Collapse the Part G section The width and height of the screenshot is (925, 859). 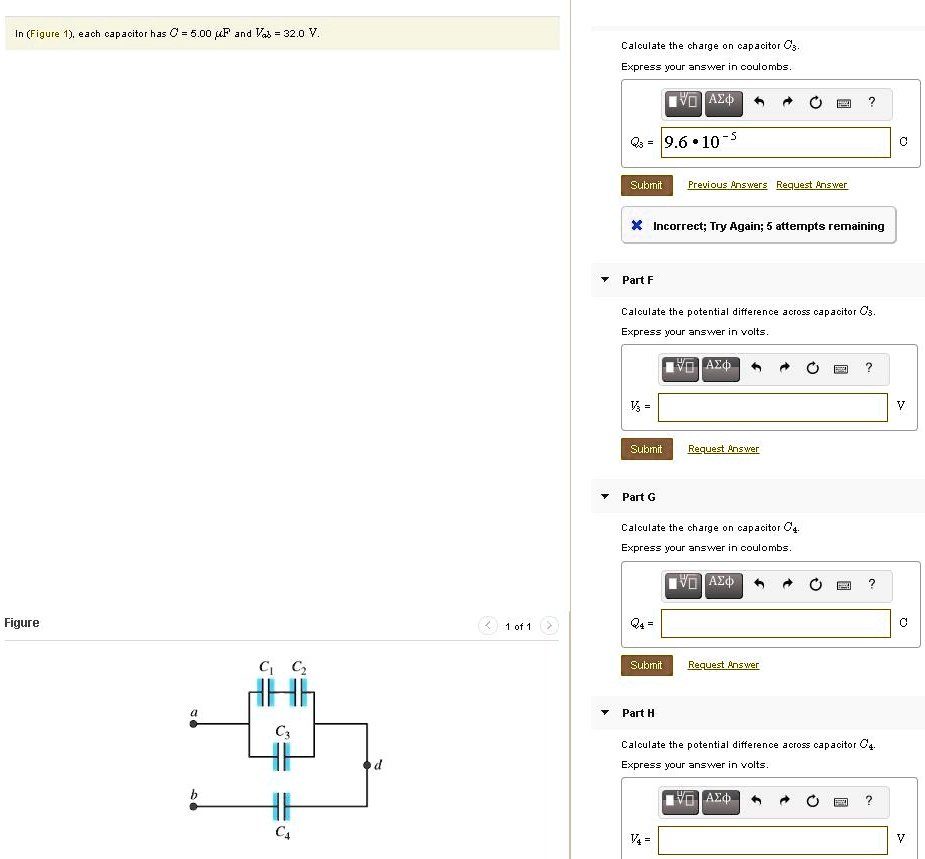coord(604,497)
